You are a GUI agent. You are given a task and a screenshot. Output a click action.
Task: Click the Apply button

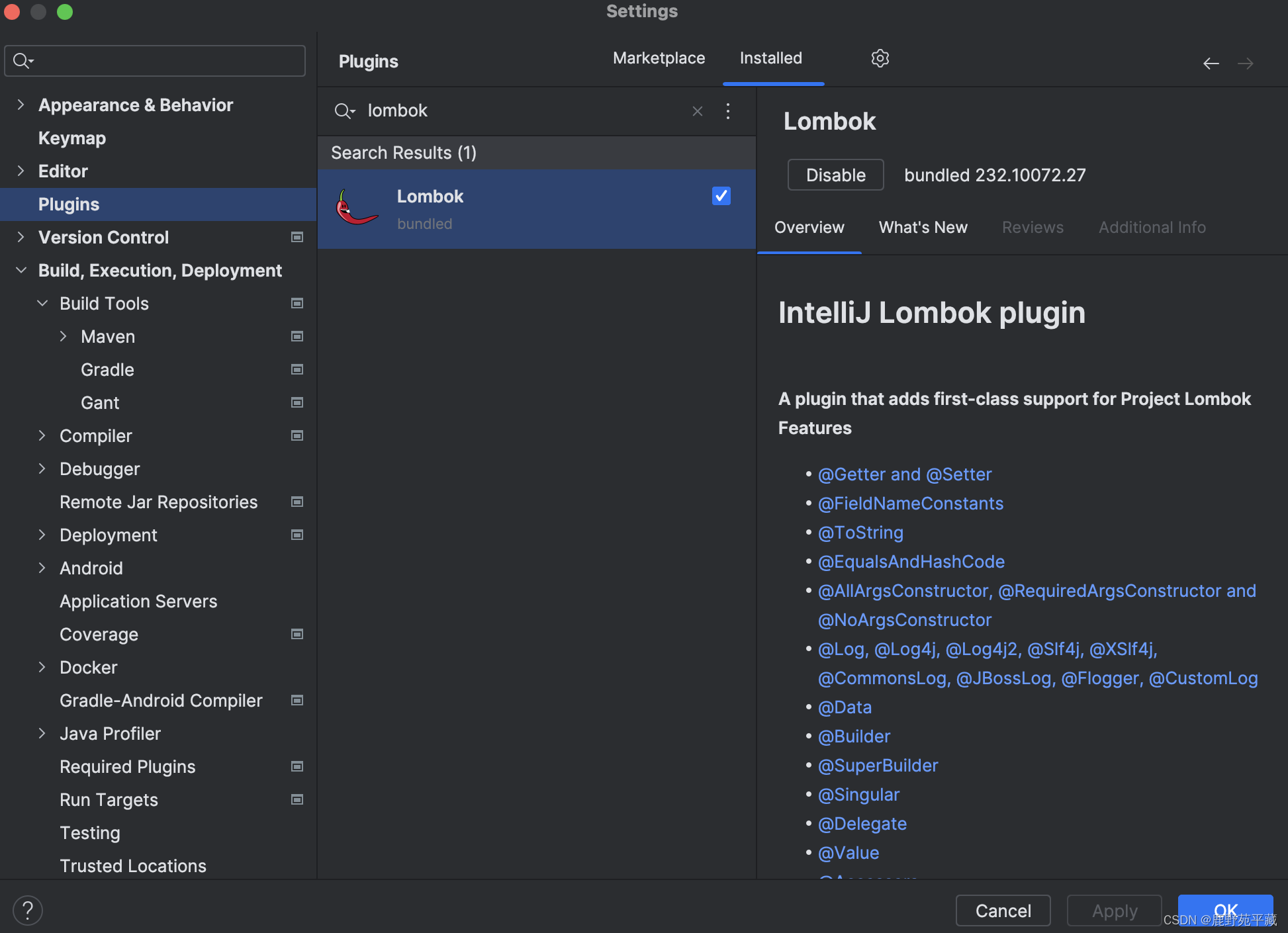[x=1115, y=911]
